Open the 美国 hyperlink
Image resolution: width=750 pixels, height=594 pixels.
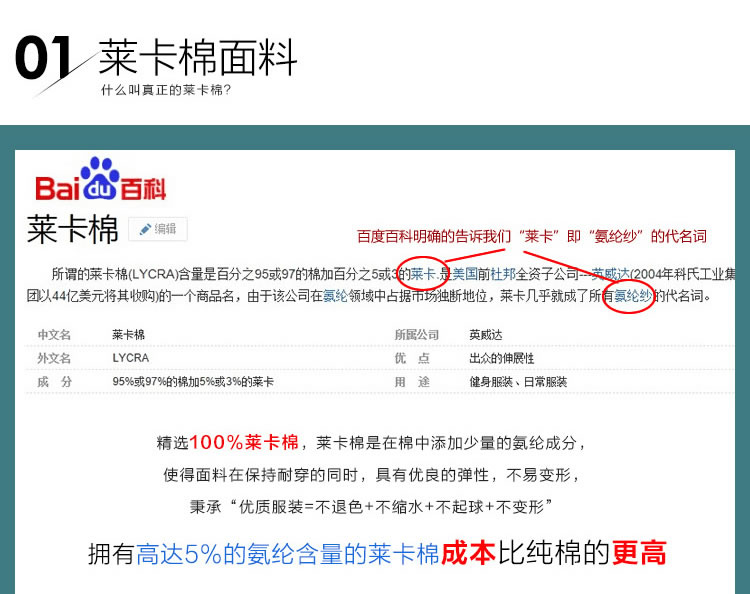click(464, 274)
